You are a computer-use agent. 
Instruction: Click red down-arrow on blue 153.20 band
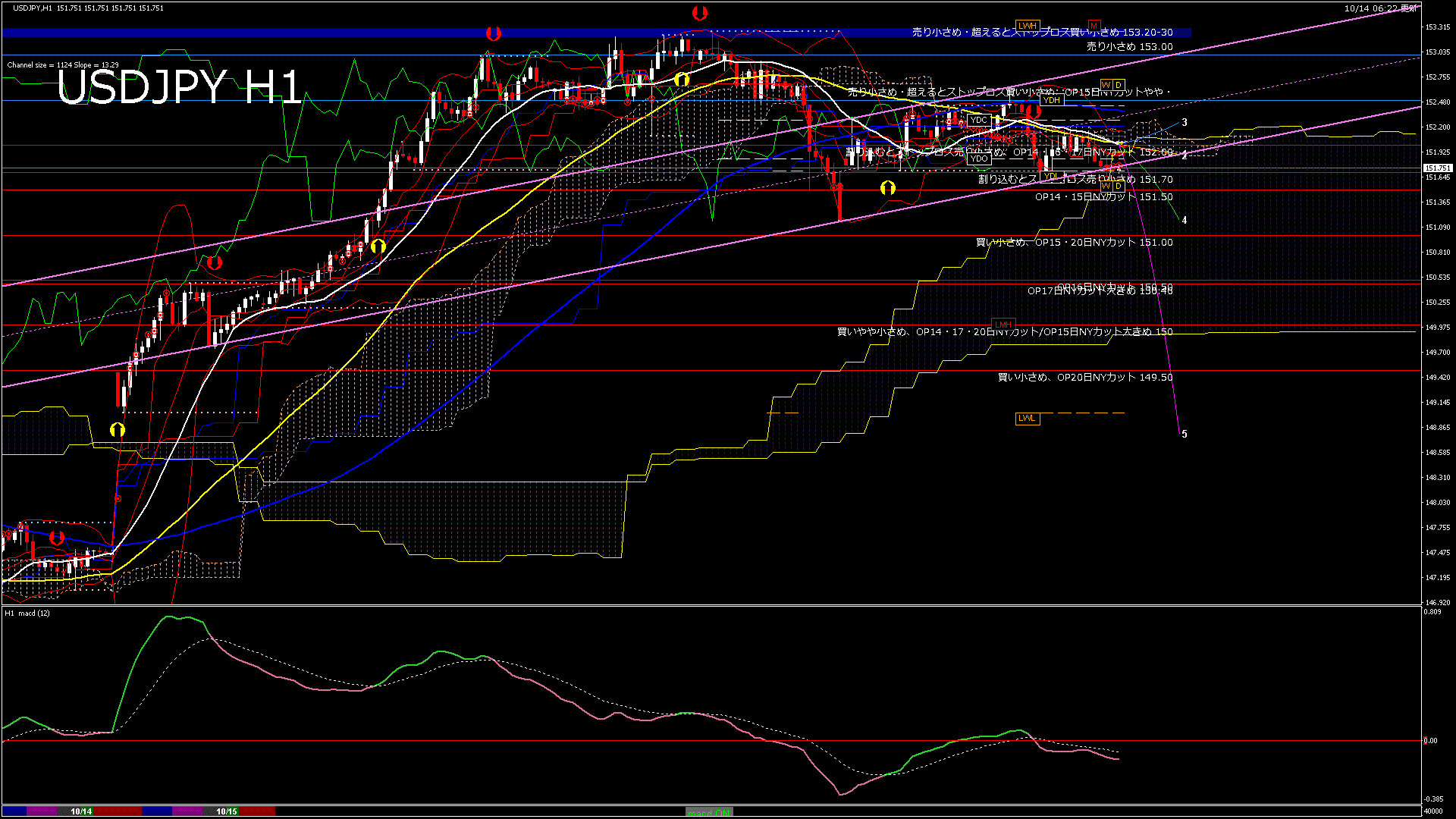[x=494, y=33]
